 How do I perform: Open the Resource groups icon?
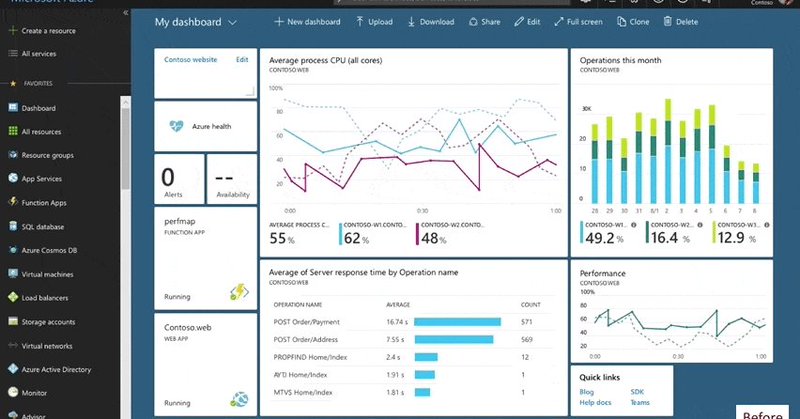click(x=13, y=155)
